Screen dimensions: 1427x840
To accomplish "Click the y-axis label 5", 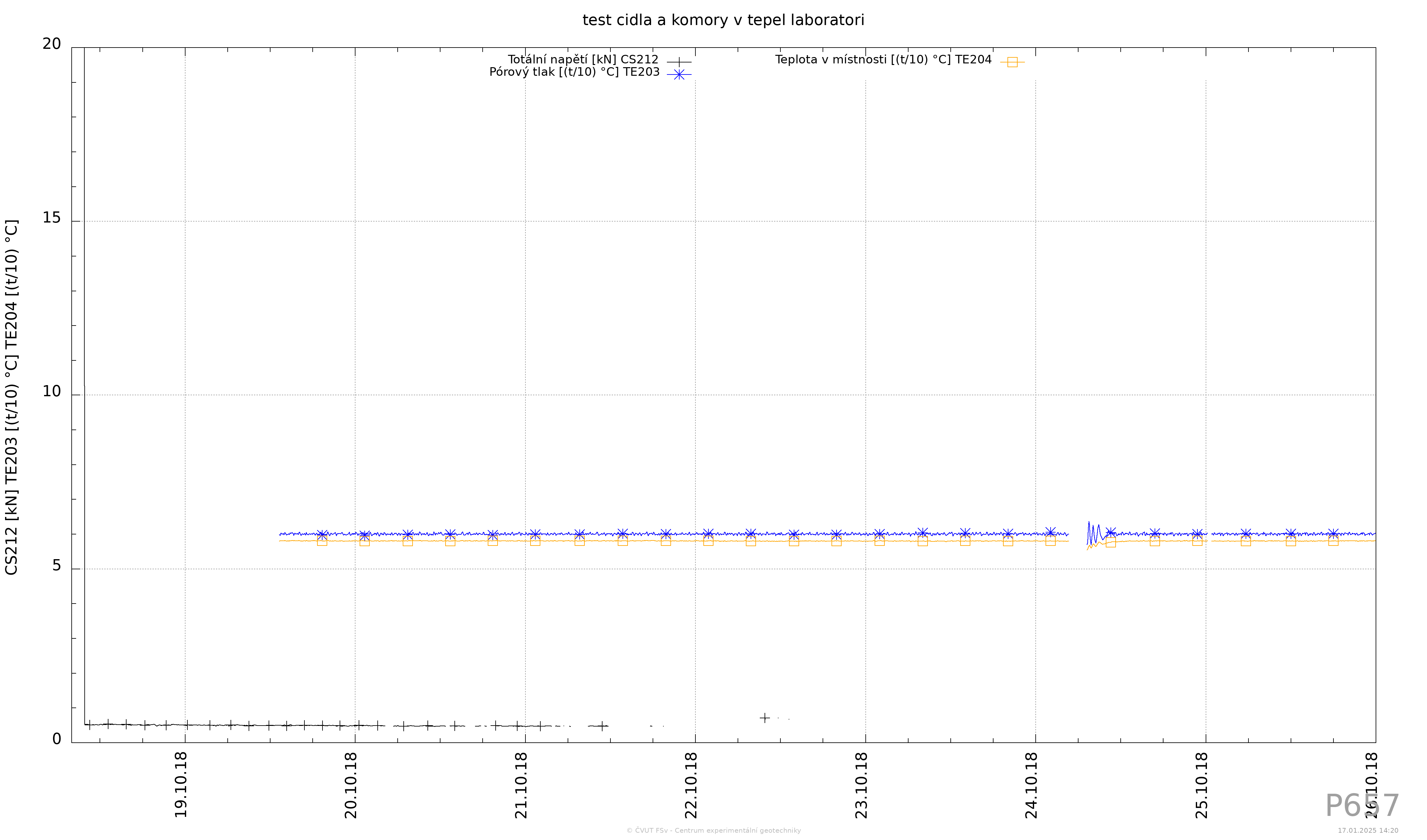I will [57, 565].
